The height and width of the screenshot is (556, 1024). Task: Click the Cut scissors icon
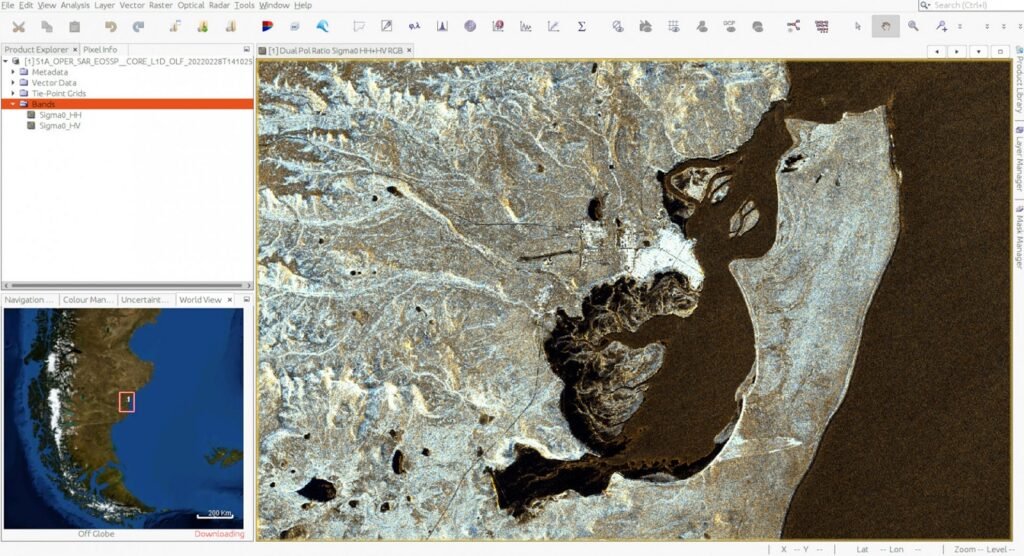tap(18, 27)
